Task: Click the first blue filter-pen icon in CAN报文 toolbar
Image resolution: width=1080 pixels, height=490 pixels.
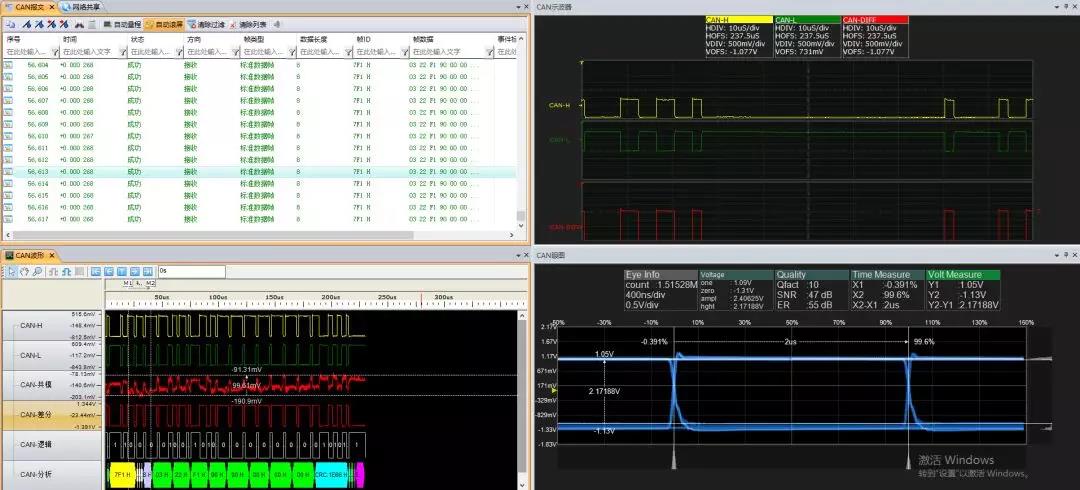Action: [x=27, y=24]
